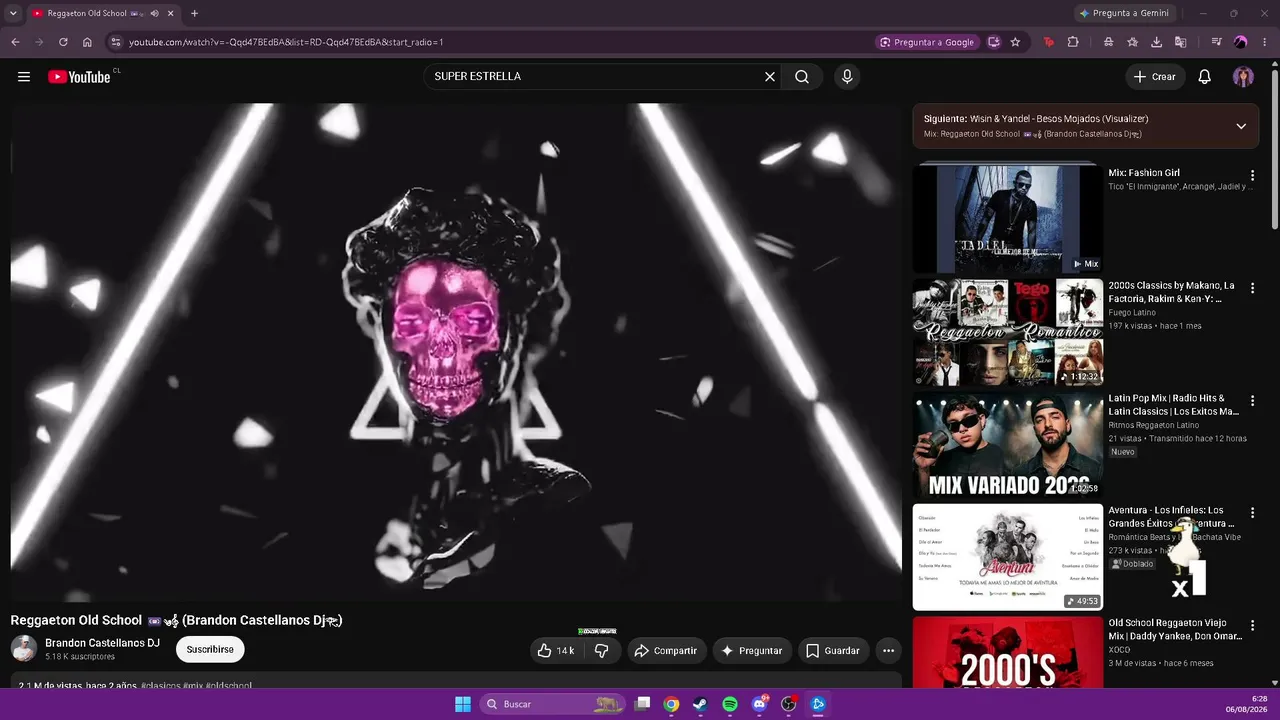Image resolution: width=1280 pixels, height=720 pixels.
Task: Open the Chrome profile avatar
Action: (1241, 42)
